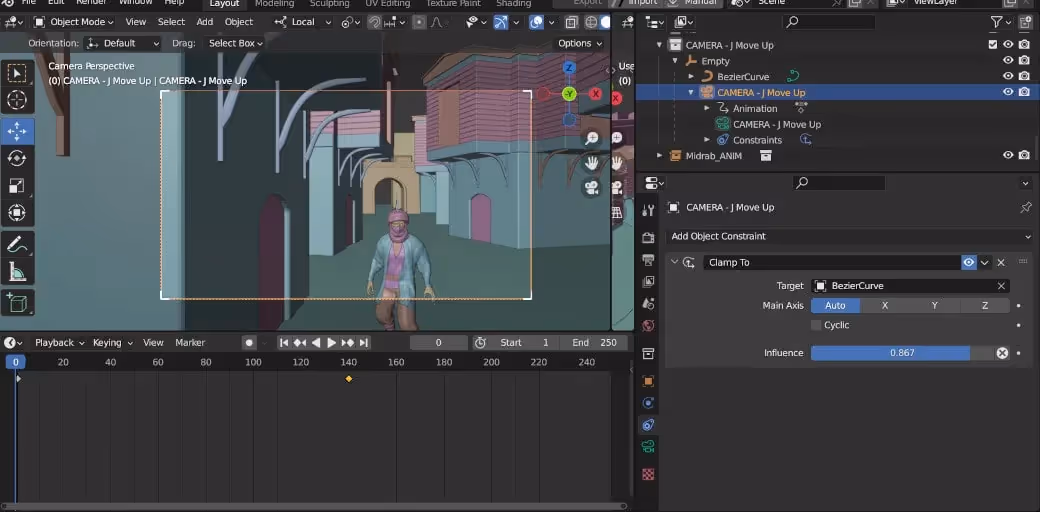Open the Render properties tab

648,237
